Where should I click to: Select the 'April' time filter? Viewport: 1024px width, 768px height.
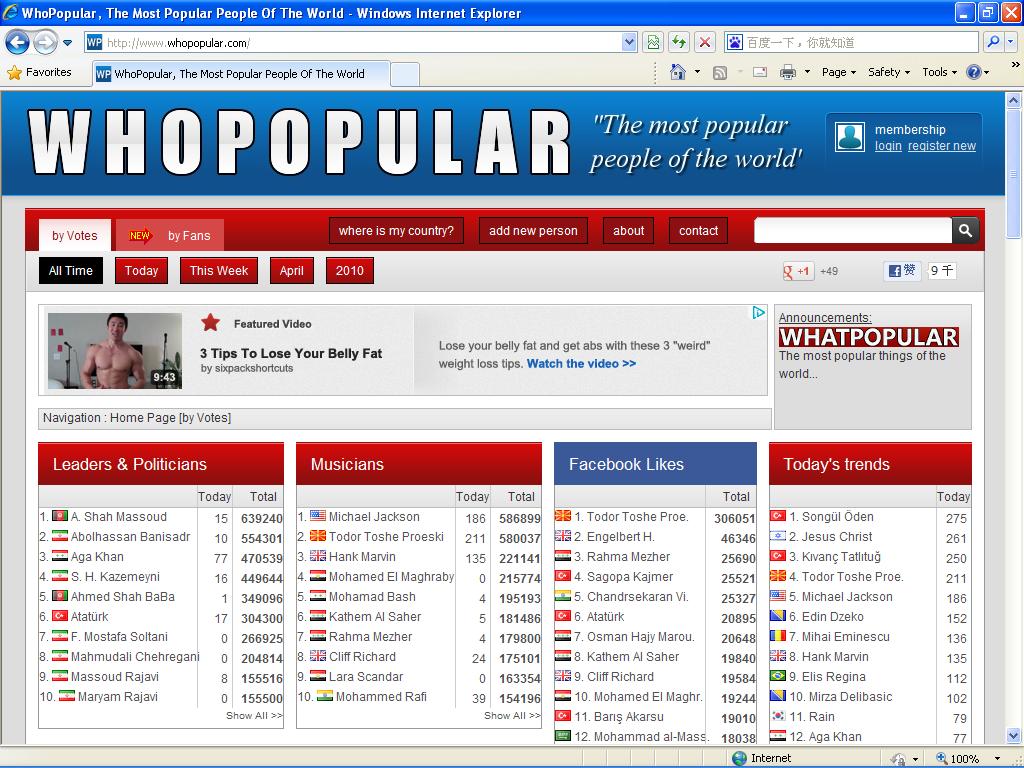[x=291, y=271]
